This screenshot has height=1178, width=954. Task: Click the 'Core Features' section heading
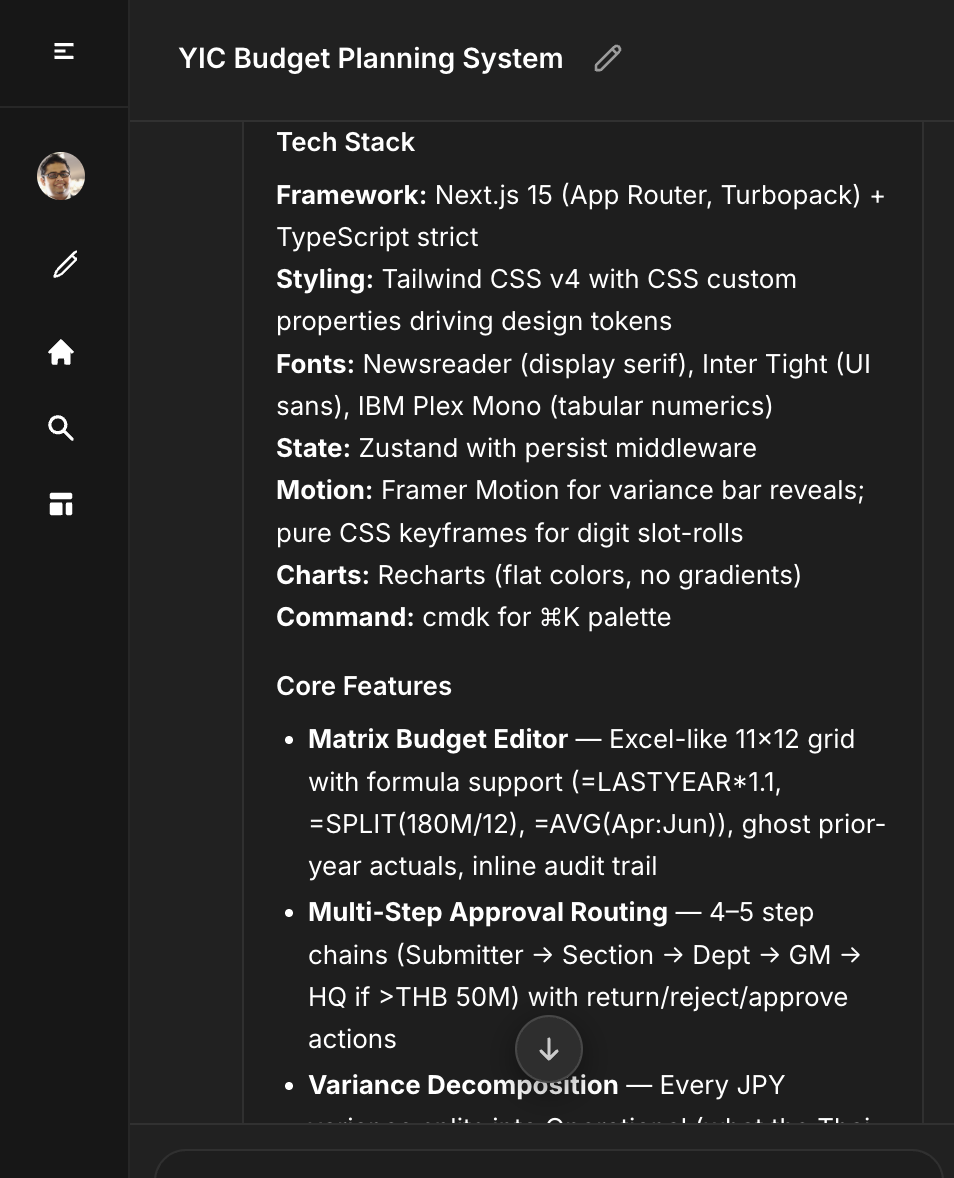363,686
